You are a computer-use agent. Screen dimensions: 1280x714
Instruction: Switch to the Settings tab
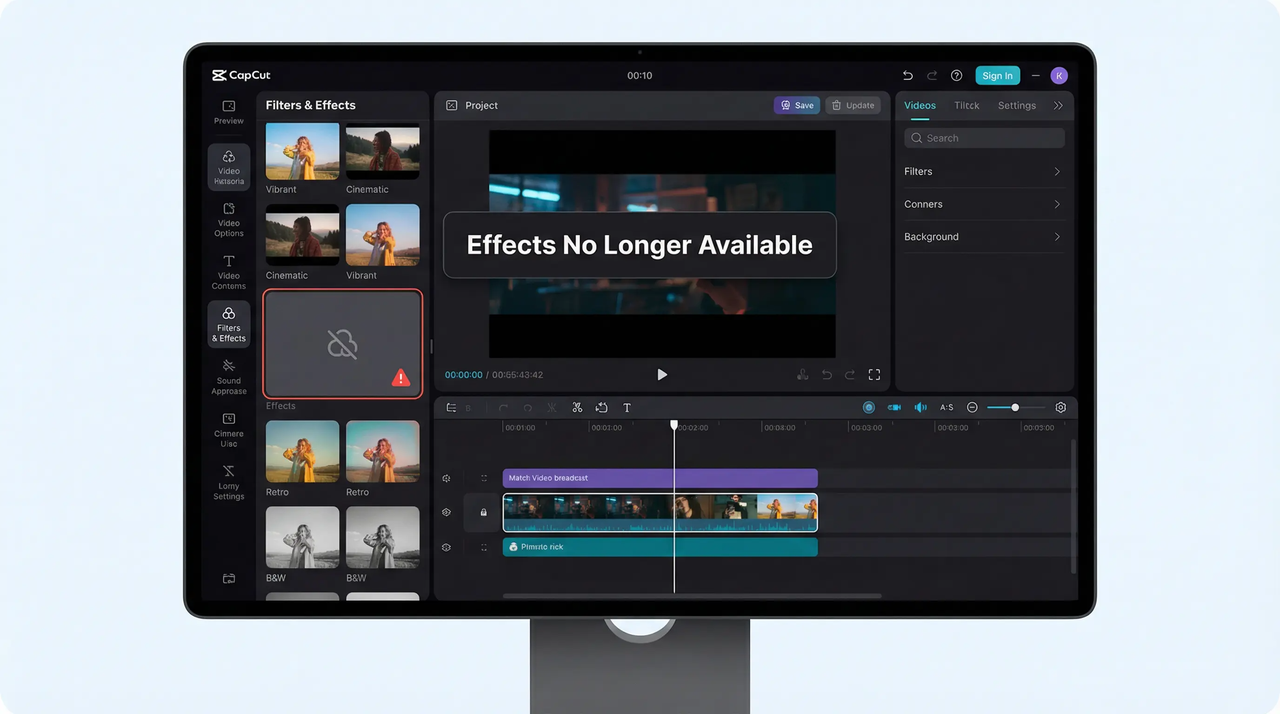(x=1016, y=104)
